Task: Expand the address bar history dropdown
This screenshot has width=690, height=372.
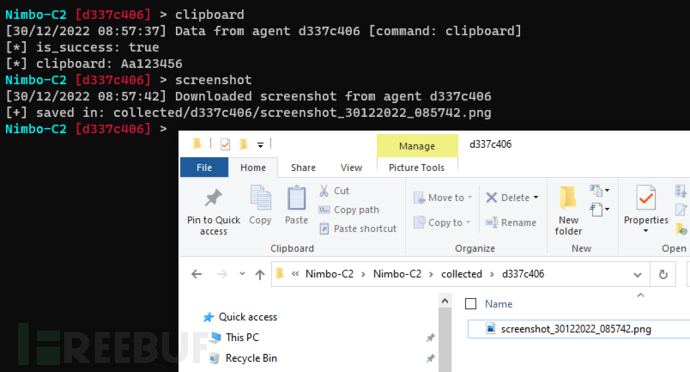Action: [637, 275]
